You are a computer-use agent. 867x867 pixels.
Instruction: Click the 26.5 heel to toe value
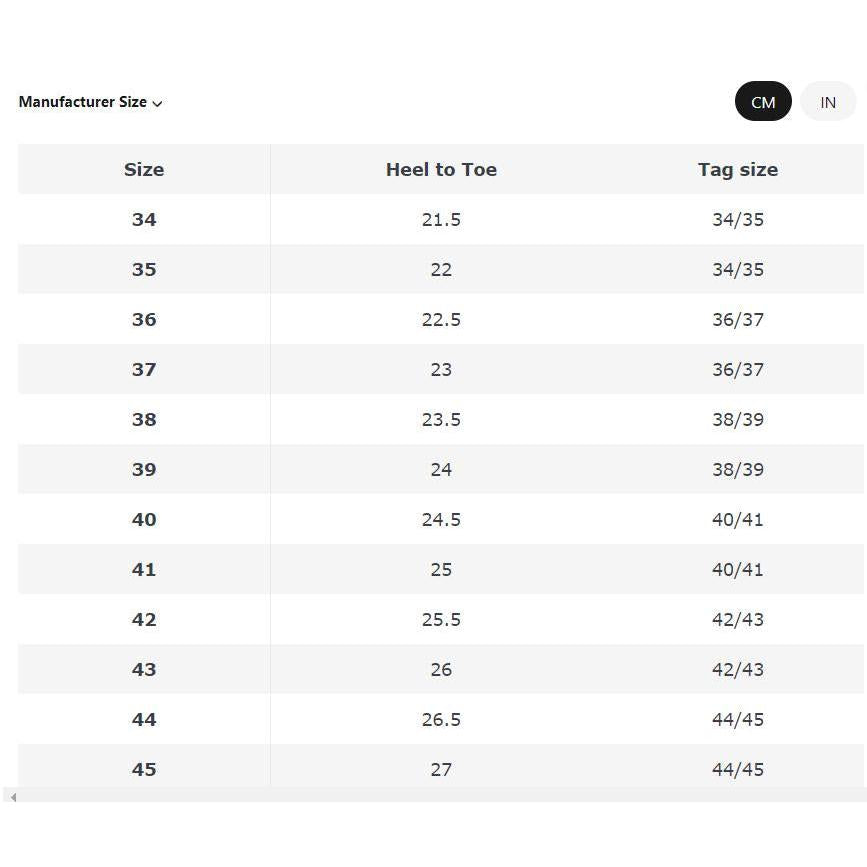click(441, 719)
